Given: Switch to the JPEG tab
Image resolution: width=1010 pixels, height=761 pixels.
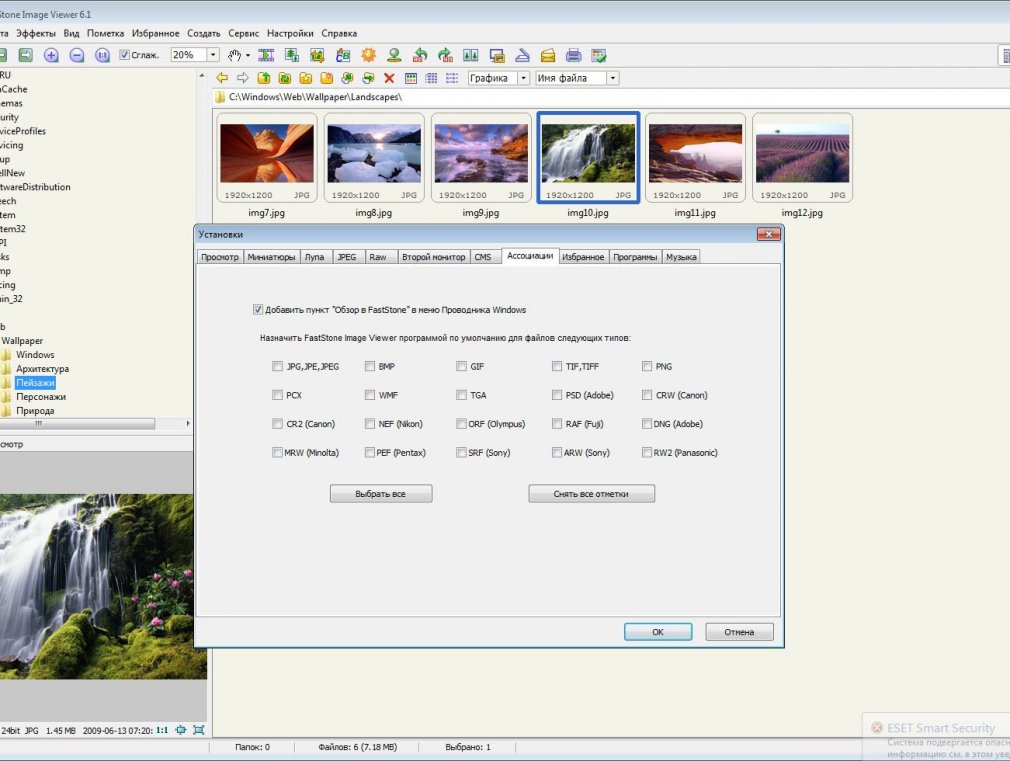Looking at the screenshot, I should pyautogui.click(x=347, y=256).
